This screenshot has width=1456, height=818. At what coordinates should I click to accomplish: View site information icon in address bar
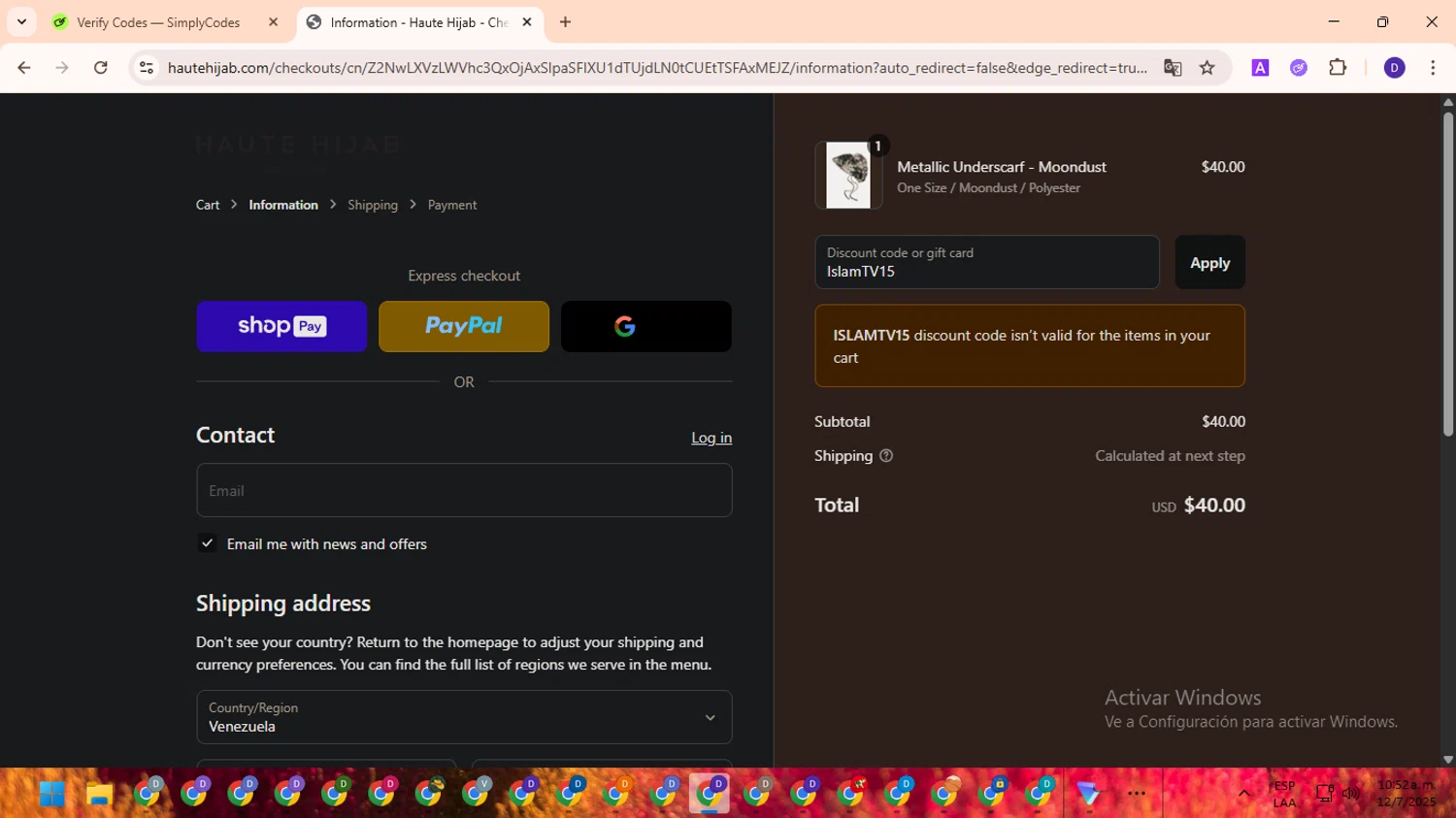(x=147, y=68)
